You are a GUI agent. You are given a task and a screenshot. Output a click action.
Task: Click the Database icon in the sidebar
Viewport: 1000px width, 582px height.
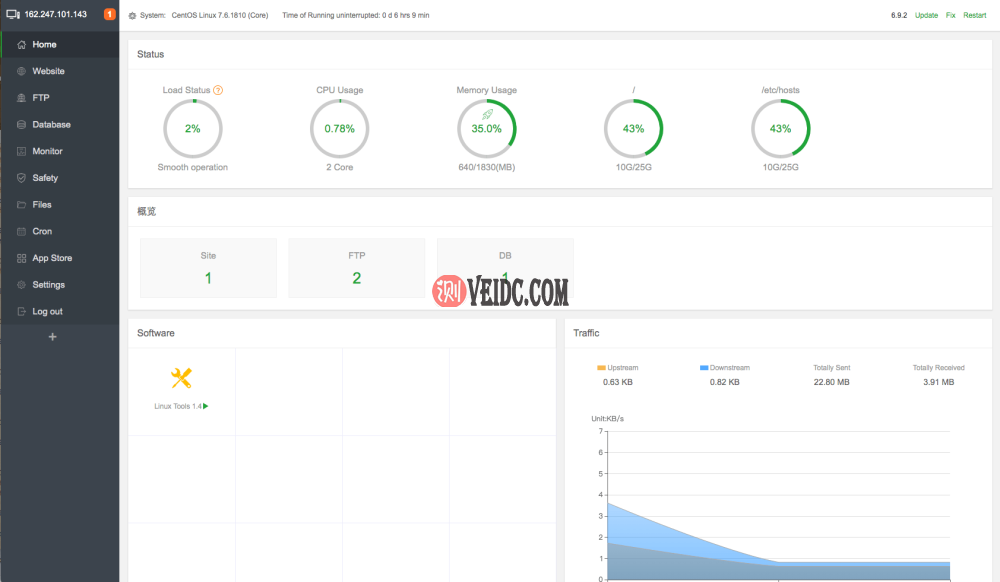(x=21, y=125)
